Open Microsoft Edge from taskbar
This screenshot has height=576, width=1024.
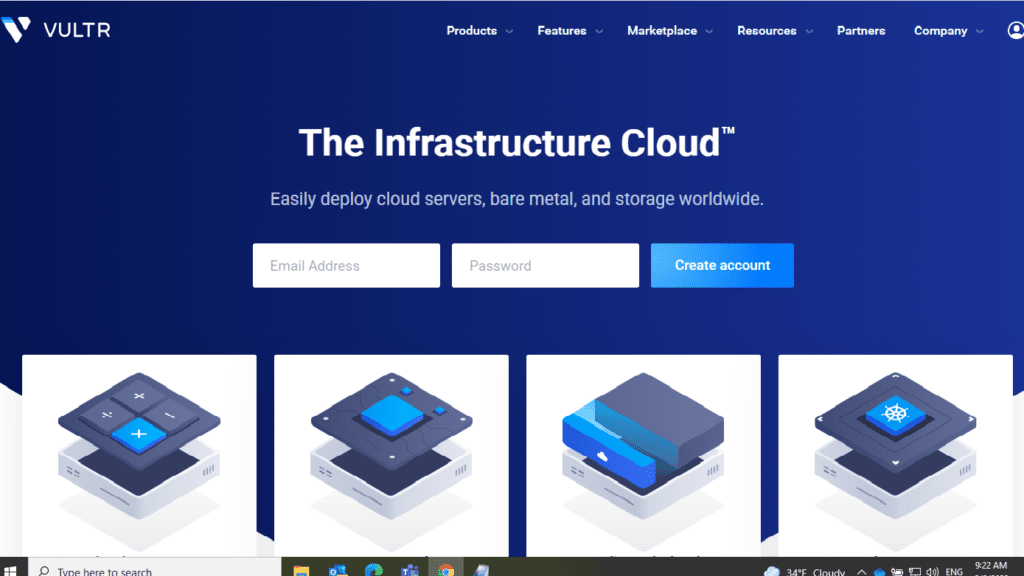(374, 570)
